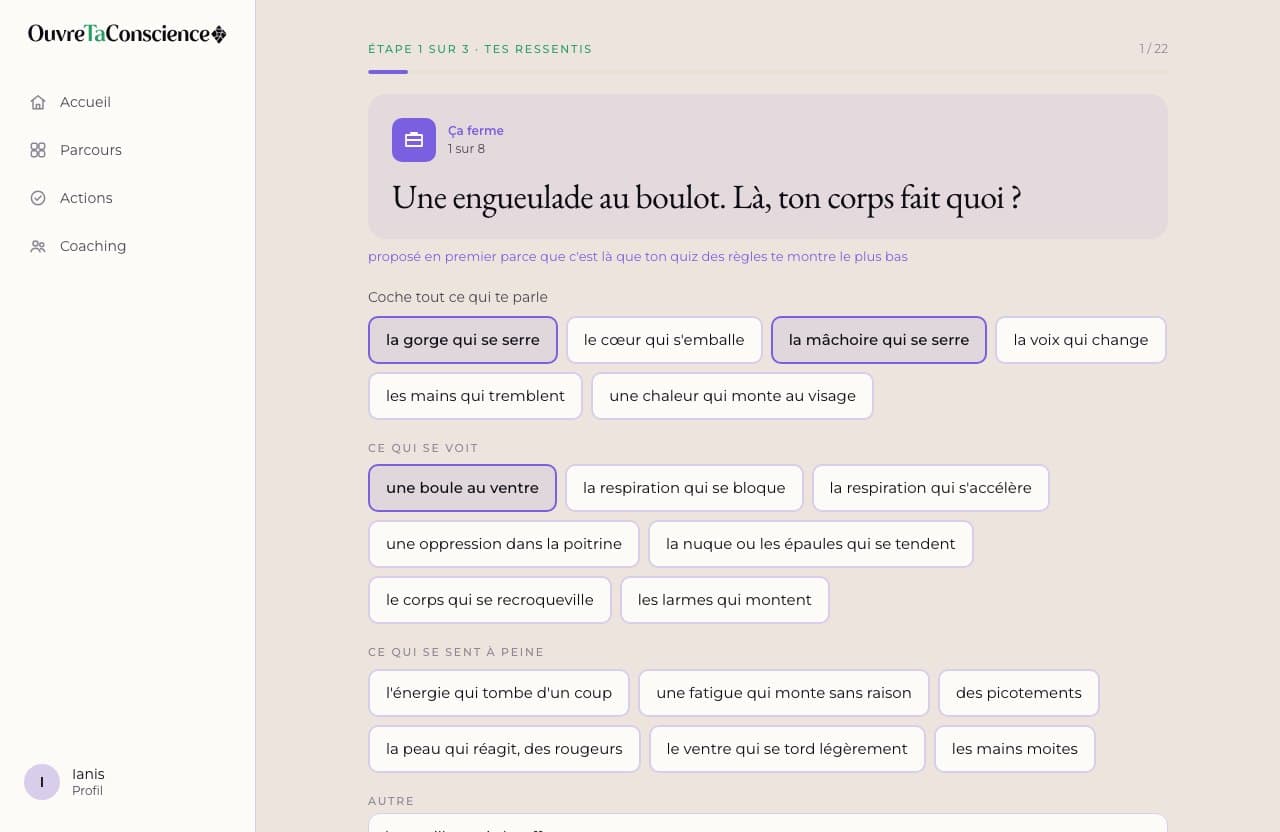Click "CE QUI SE SENT À PEINE" heading
Image resolution: width=1280 pixels, height=832 pixels.
click(x=456, y=652)
